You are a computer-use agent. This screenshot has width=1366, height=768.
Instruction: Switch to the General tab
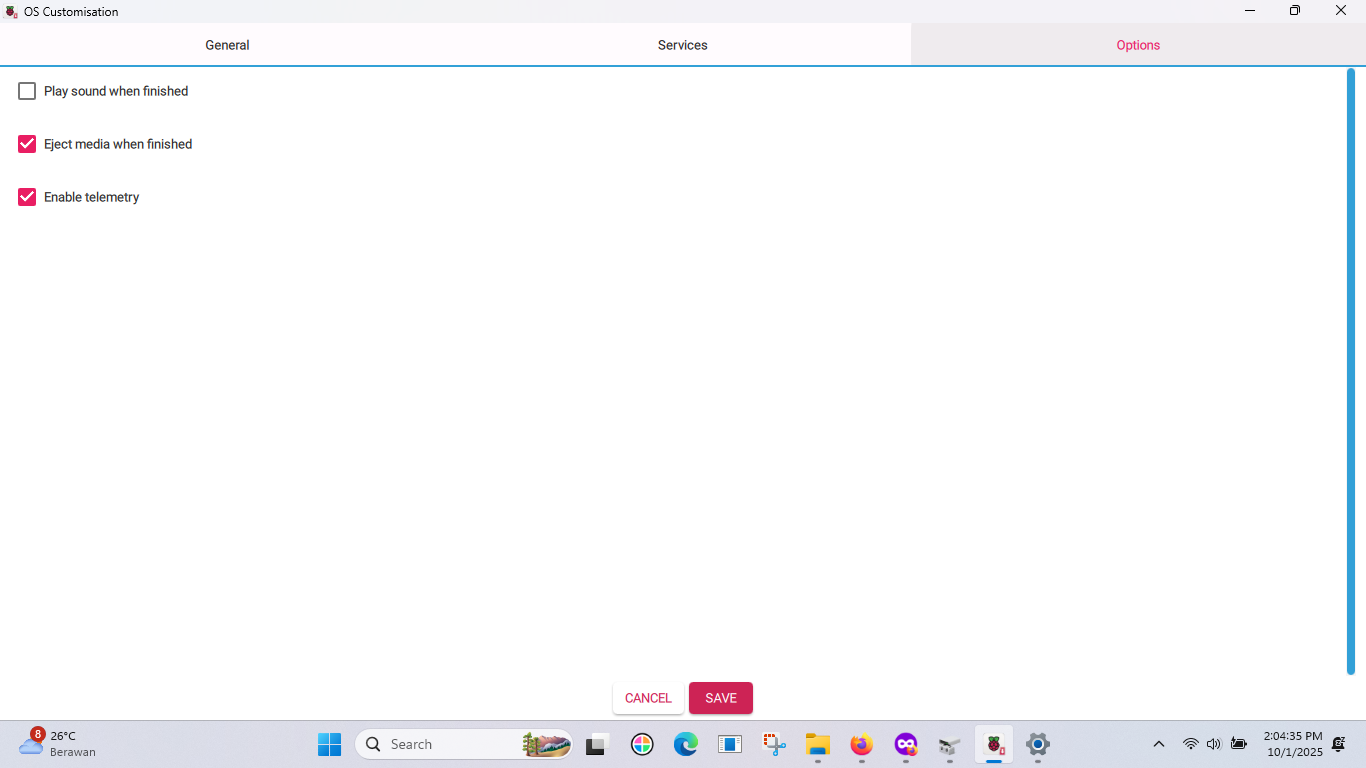[x=227, y=45]
